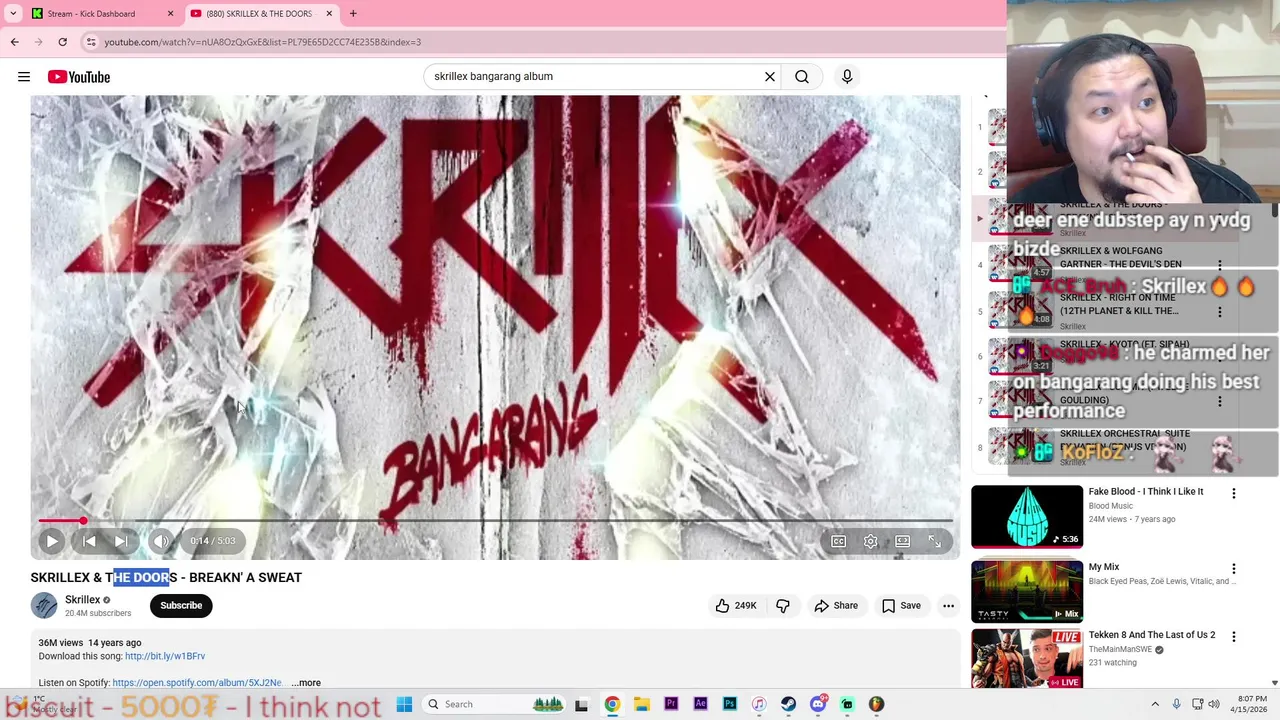This screenshot has width=1280, height=720.
Task: Launch Premiere Pro from the taskbar
Action: (671, 704)
